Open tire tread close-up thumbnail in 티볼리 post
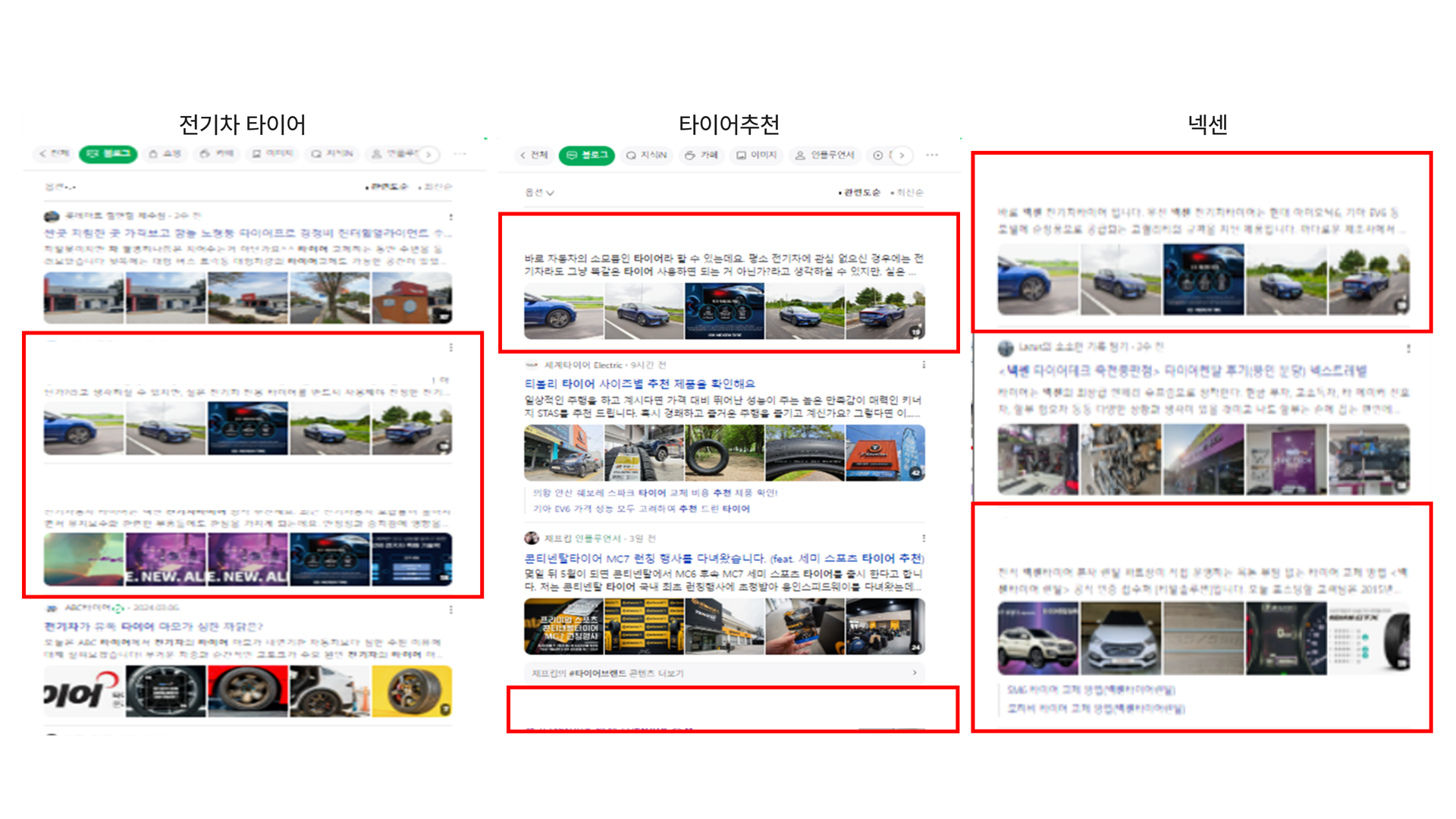Image resolution: width=1456 pixels, height=819 pixels. pyautogui.click(x=805, y=453)
